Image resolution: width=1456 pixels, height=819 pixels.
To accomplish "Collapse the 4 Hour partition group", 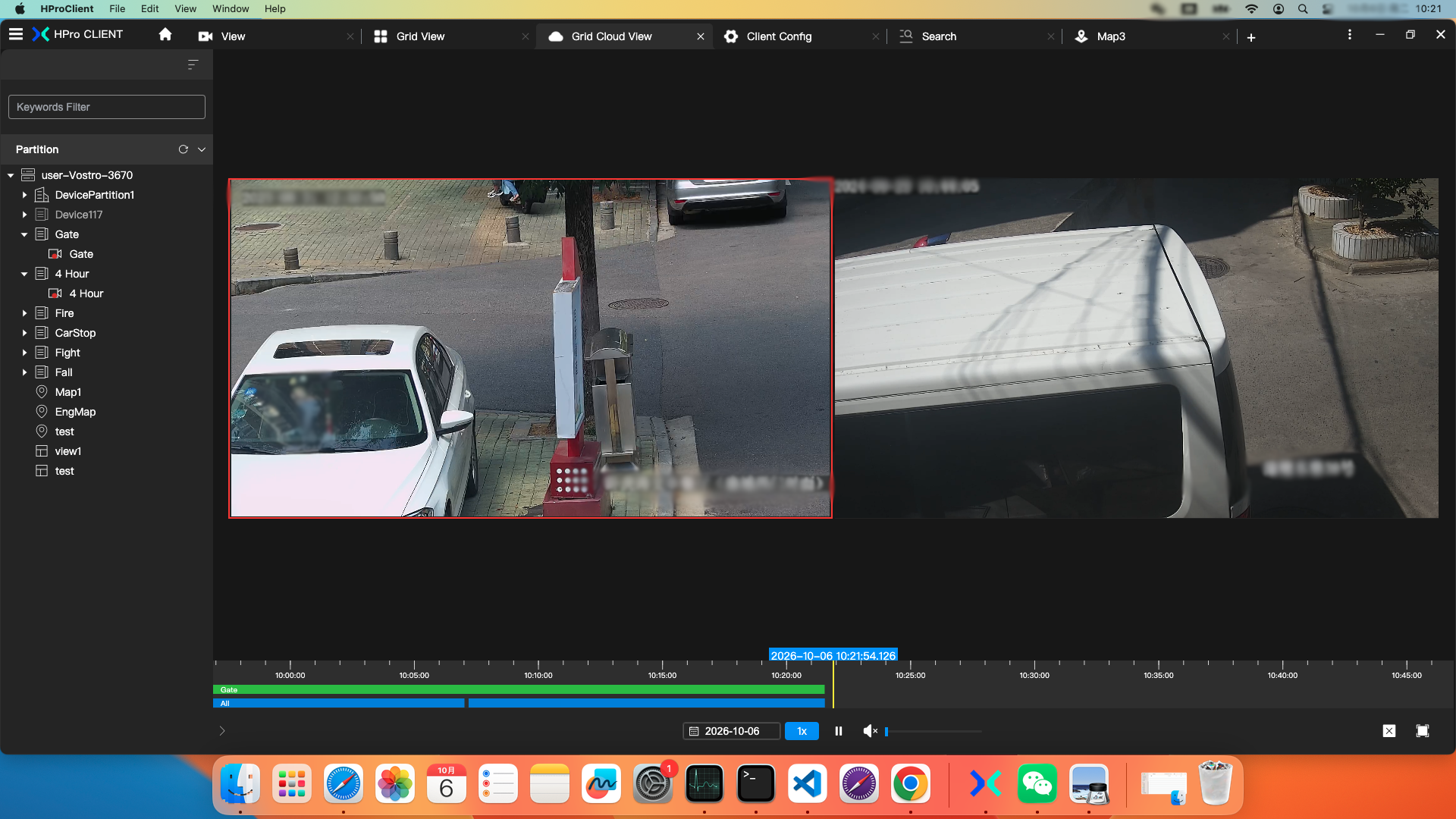I will (24, 274).
